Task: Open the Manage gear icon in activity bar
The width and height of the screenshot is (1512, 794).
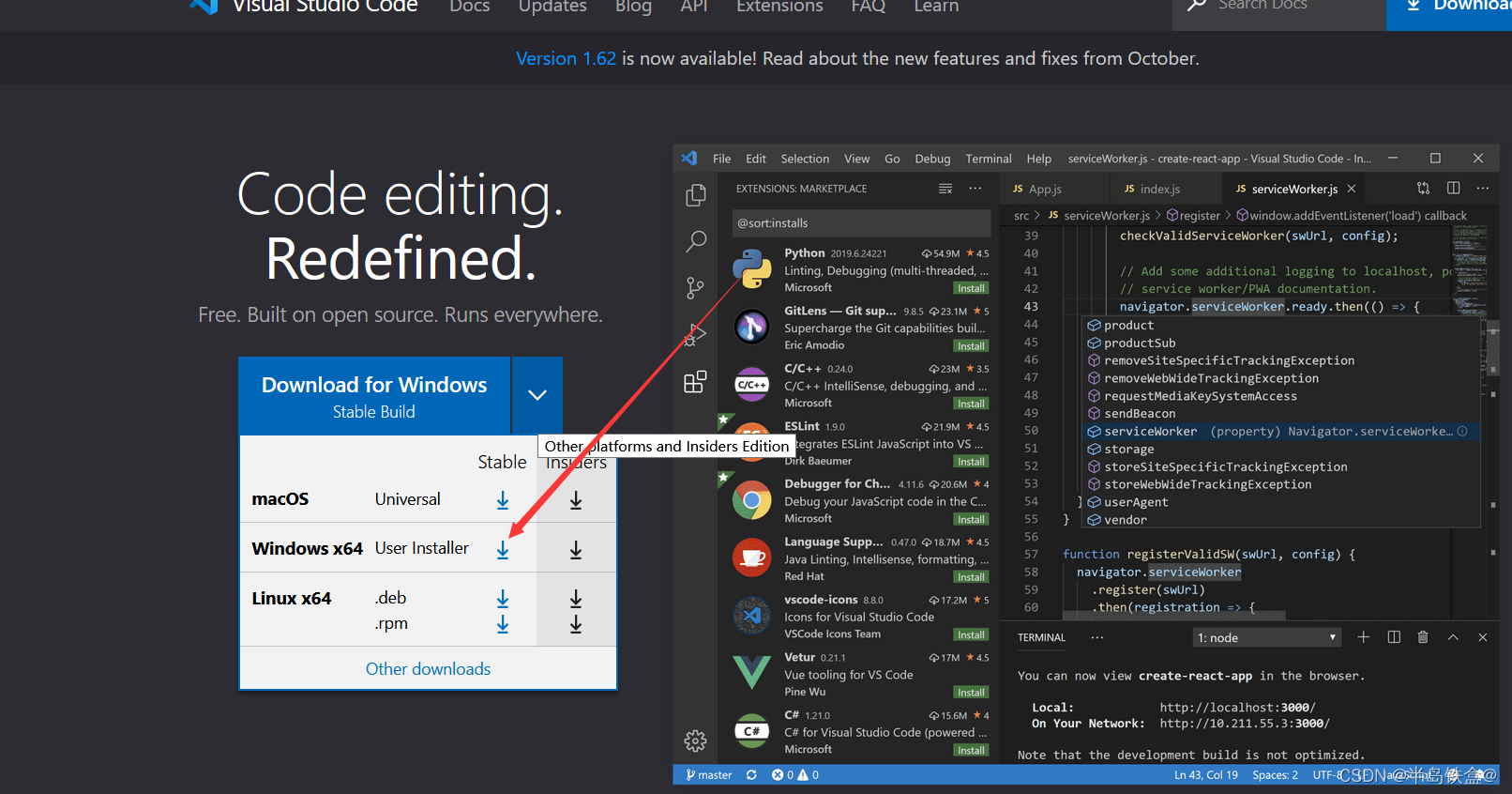Action: coord(695,741)
